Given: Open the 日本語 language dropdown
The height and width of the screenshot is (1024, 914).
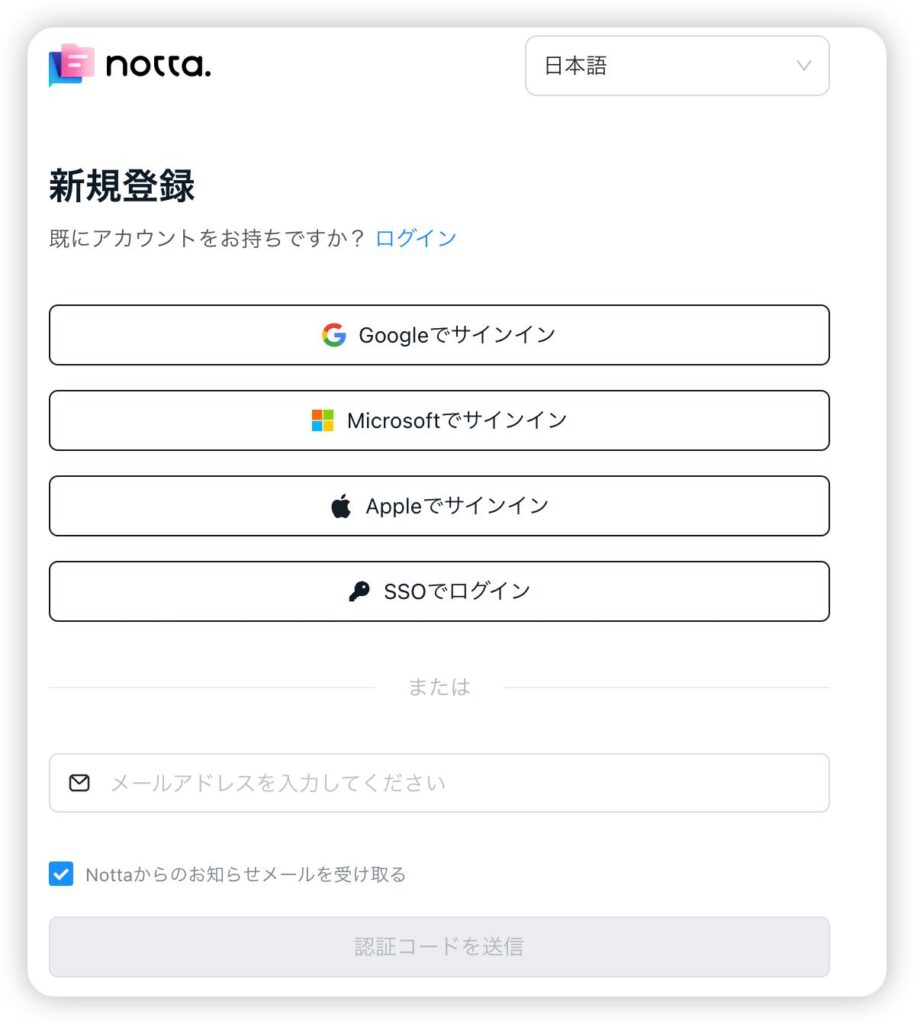Looking at the screenshot, I should (x=676, y=66).
